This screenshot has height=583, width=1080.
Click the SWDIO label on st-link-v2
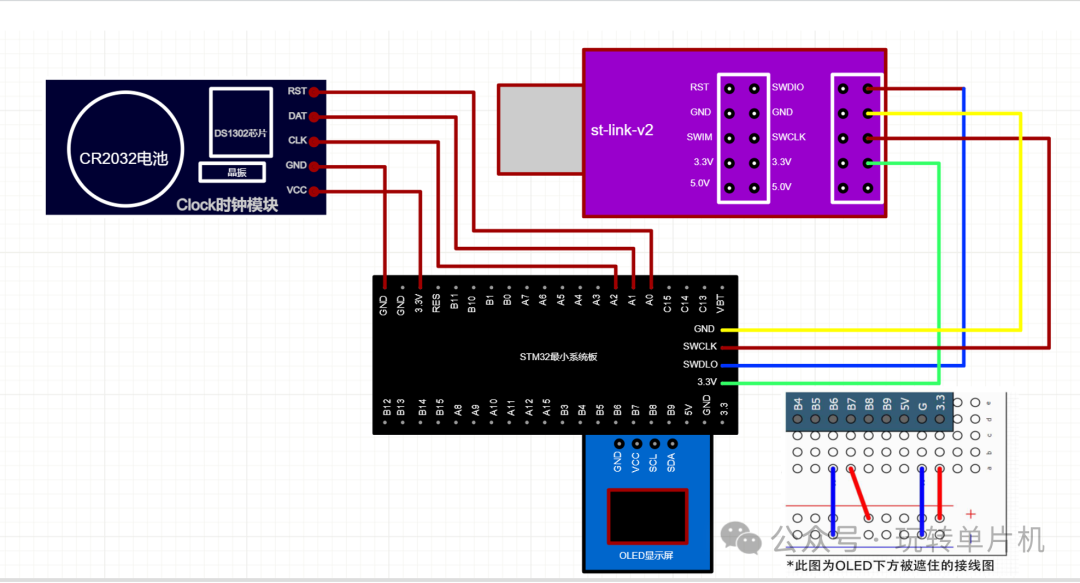pyautogui.click(x=787, y=88)
